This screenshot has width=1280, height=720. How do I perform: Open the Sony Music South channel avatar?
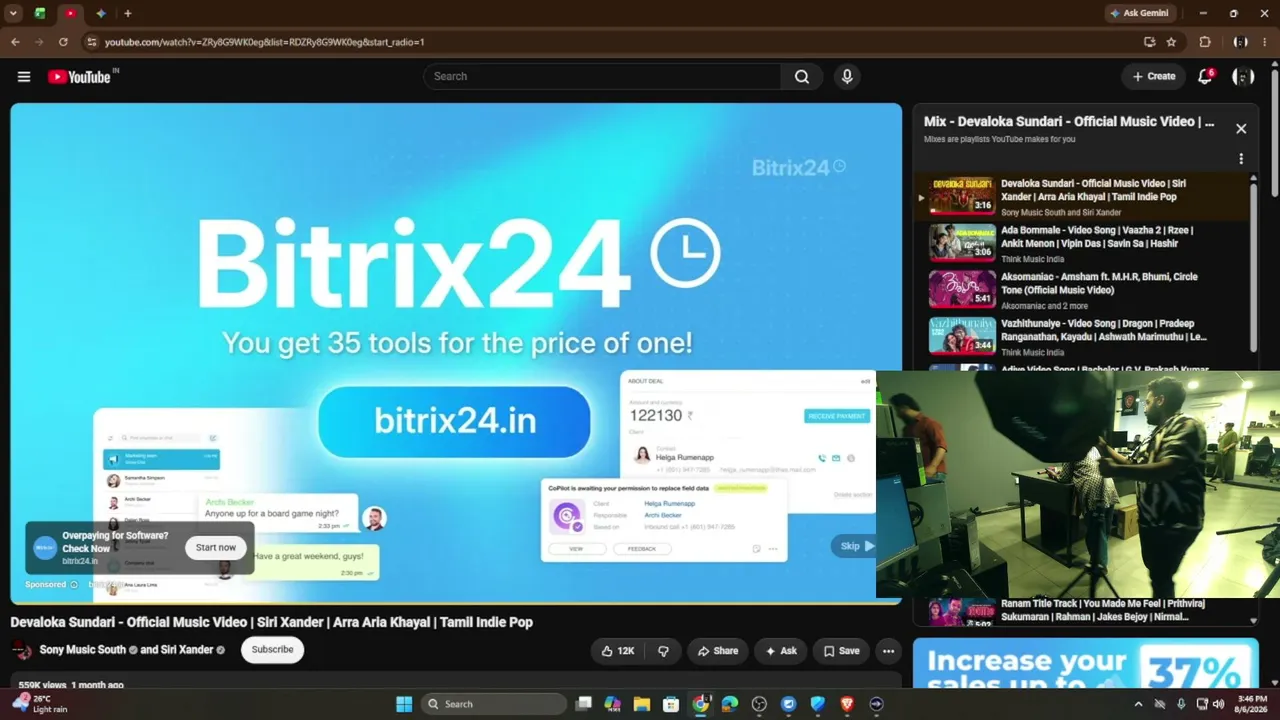pos(21,650)
